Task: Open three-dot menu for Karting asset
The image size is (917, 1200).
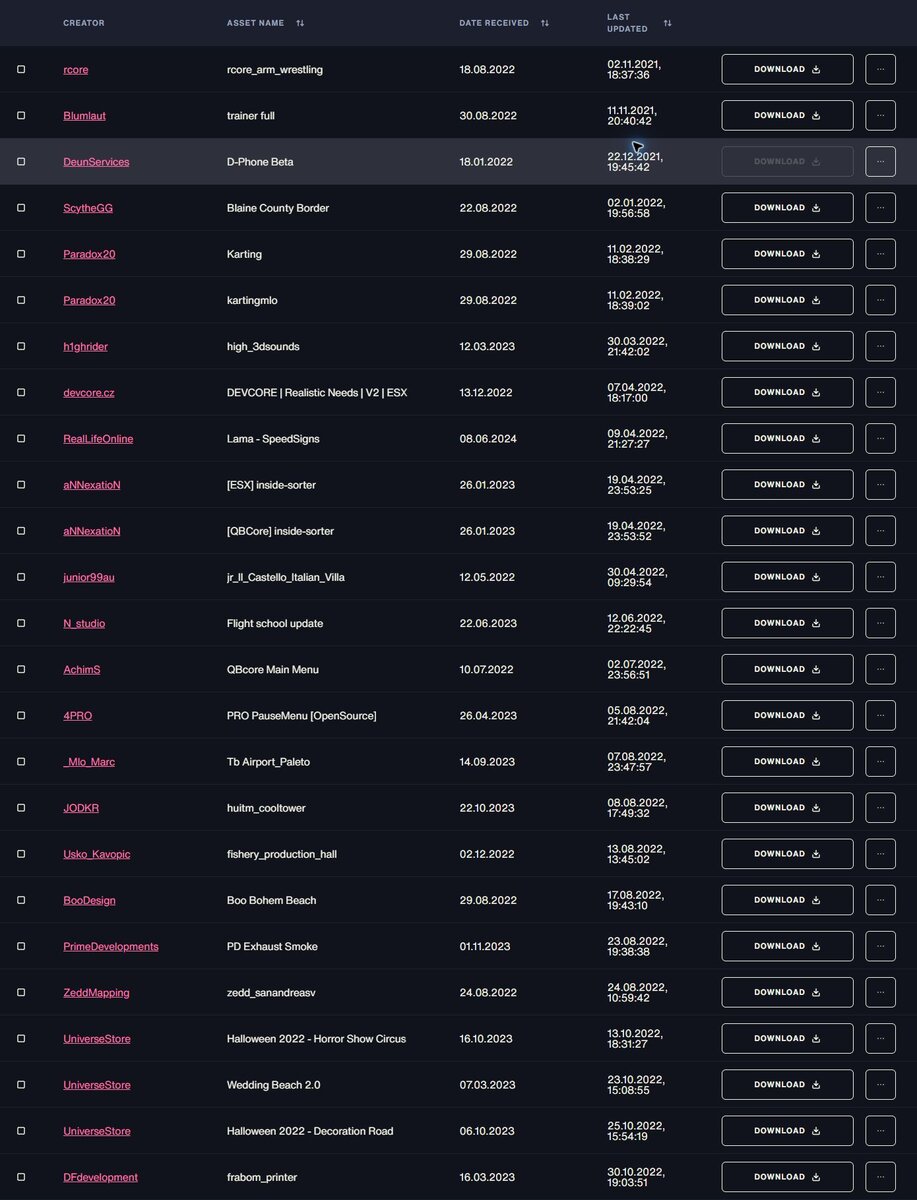Action: coord(880,254)
